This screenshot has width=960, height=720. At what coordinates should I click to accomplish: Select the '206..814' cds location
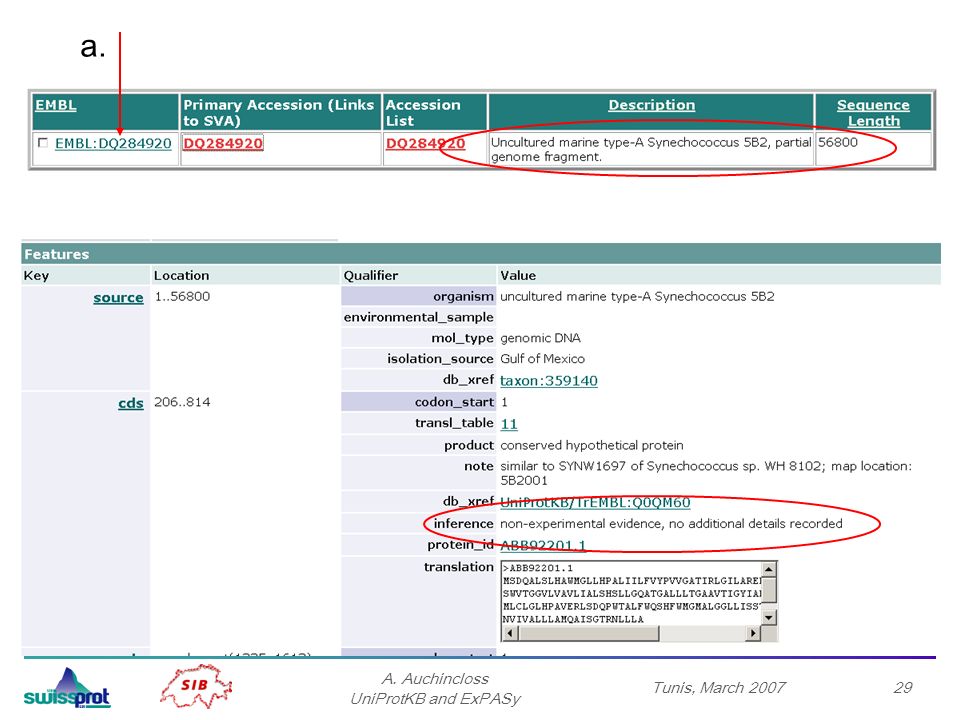(182, 402)
